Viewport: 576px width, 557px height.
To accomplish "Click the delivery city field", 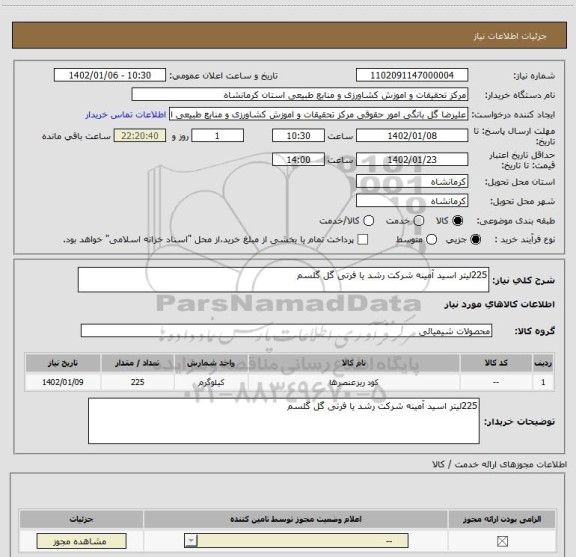I will point(412,201).
